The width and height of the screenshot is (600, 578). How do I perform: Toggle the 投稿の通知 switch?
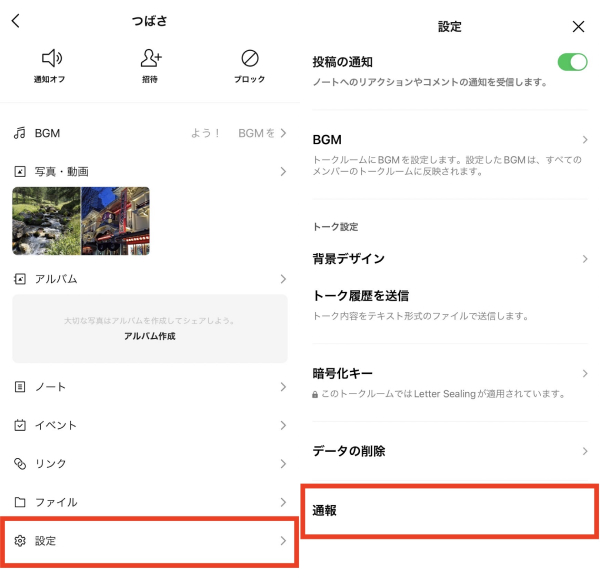572,62
